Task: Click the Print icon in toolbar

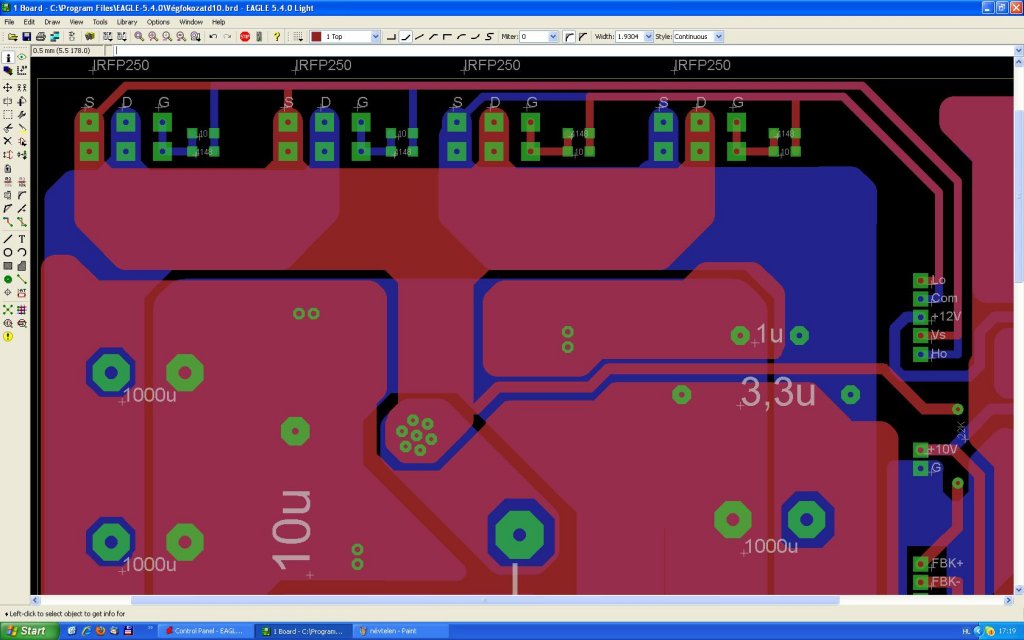Action: tap(40, 37)
